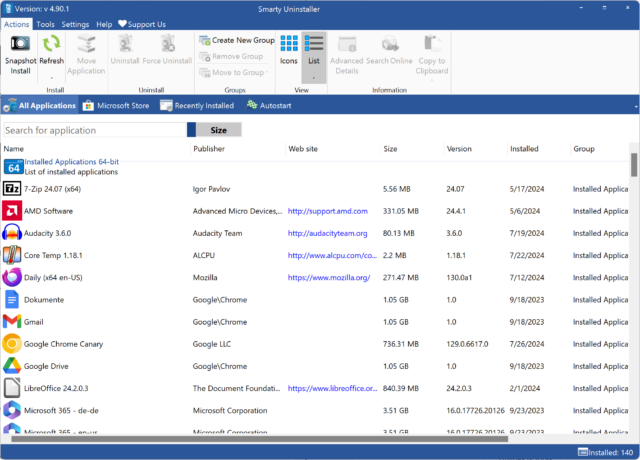Click the vertical scrollbar thumb
640x460 pixels.
point(633,165)
